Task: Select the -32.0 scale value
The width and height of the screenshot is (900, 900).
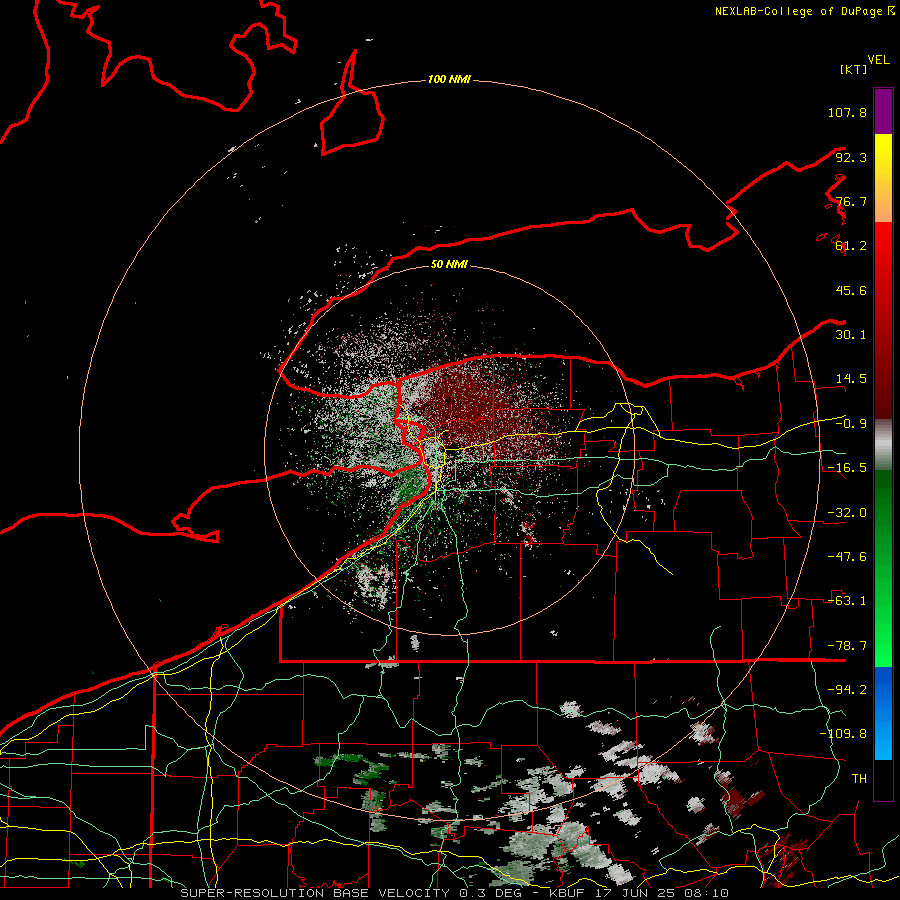Action: pos(847,513)
